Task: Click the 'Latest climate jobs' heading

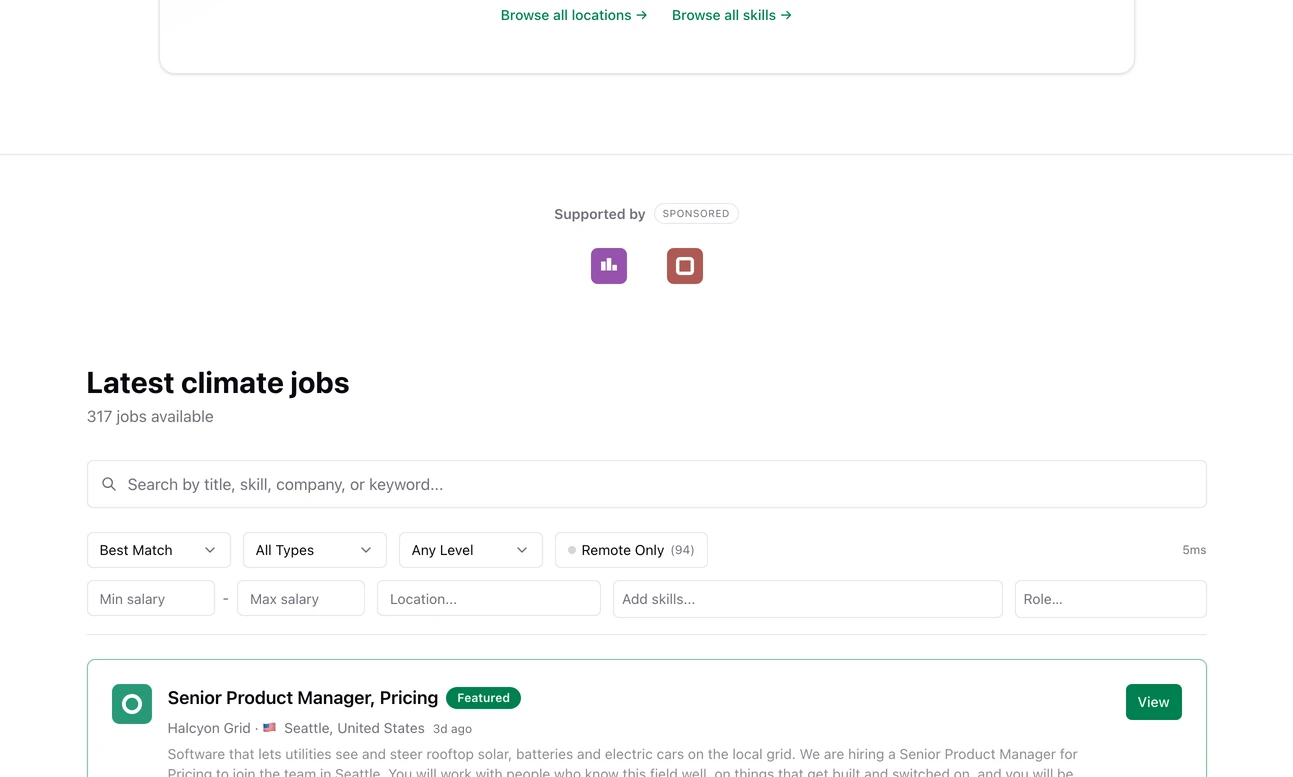Action: [218, 383]
